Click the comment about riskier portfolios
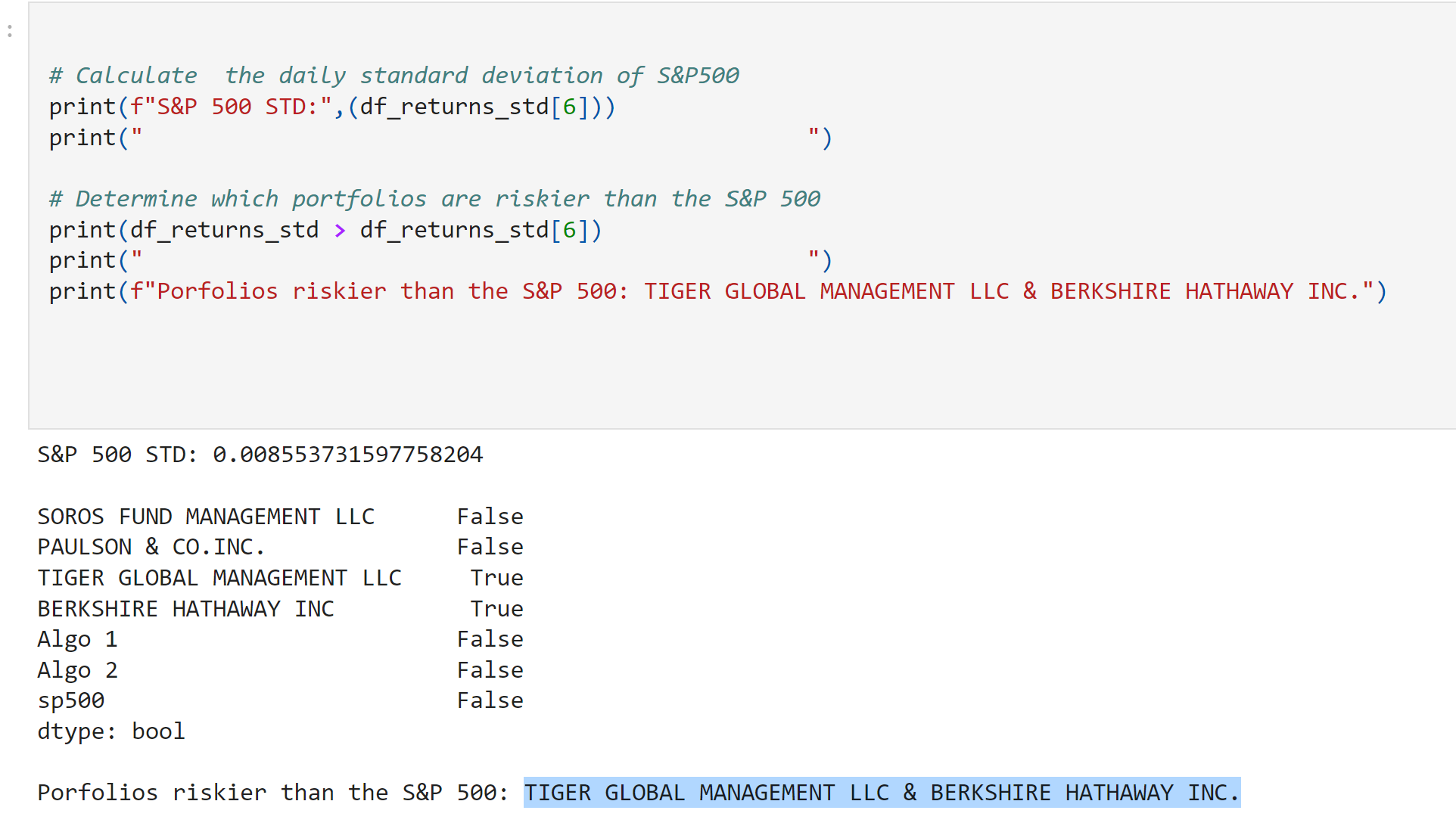This screenshot has width=1456, height=829. click(x=434, y=199)
